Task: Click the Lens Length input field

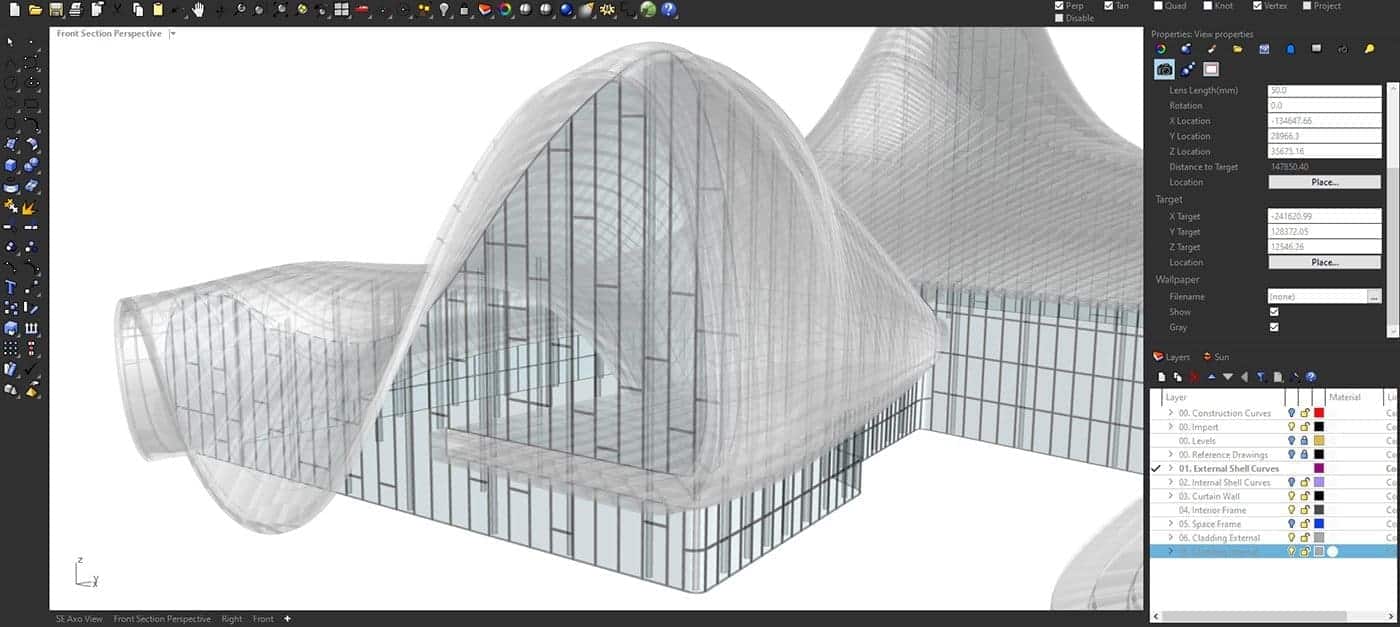Action: [x=1324, y=90]
